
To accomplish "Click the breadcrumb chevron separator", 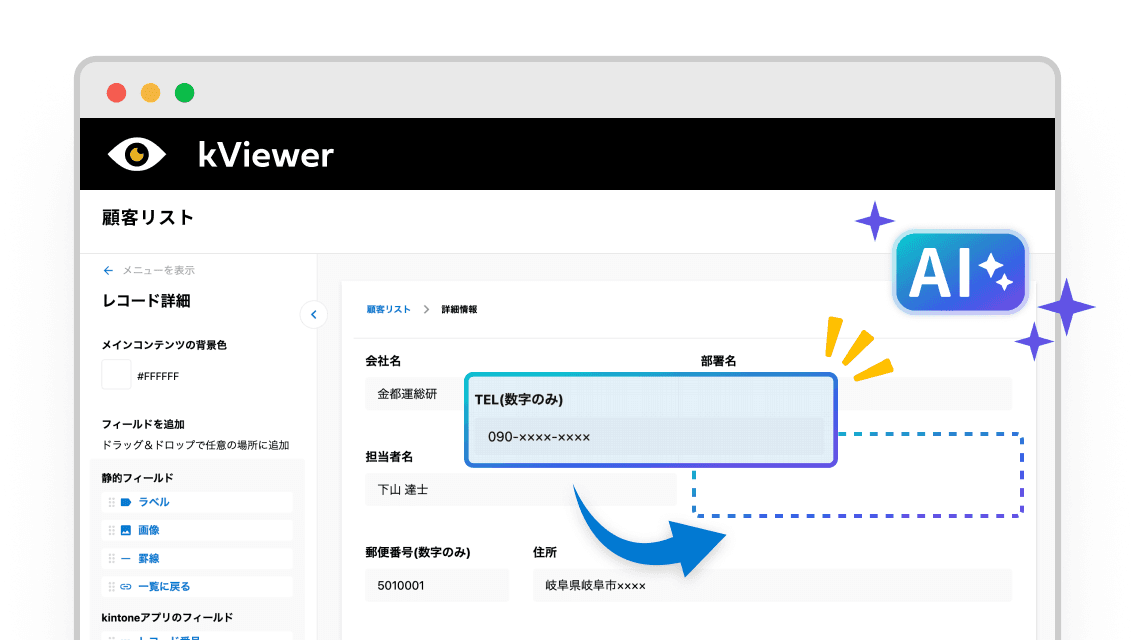I will point(426,309).
